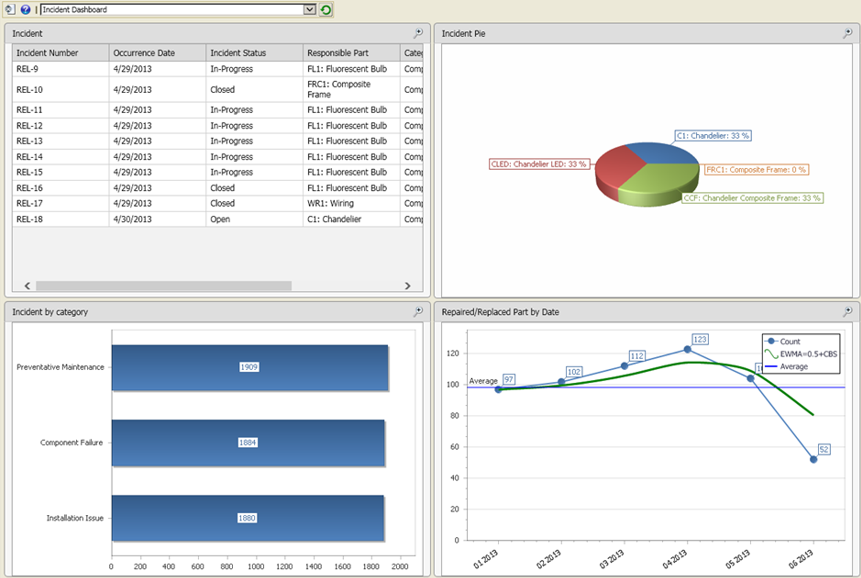This screenshot has width=861, height=578.
Task: Click the green refresh dashboard icon
Action: [x=326, y=9]
